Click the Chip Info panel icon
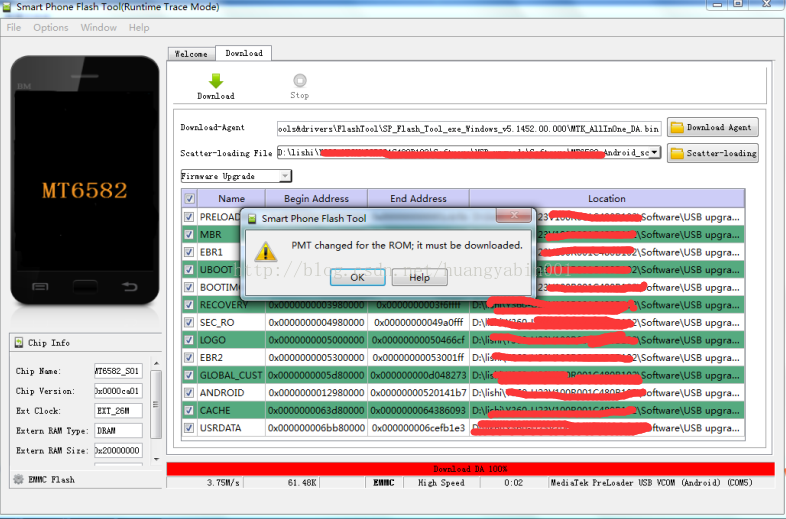The height and width of the screenshot is (519, 786). 19,342
